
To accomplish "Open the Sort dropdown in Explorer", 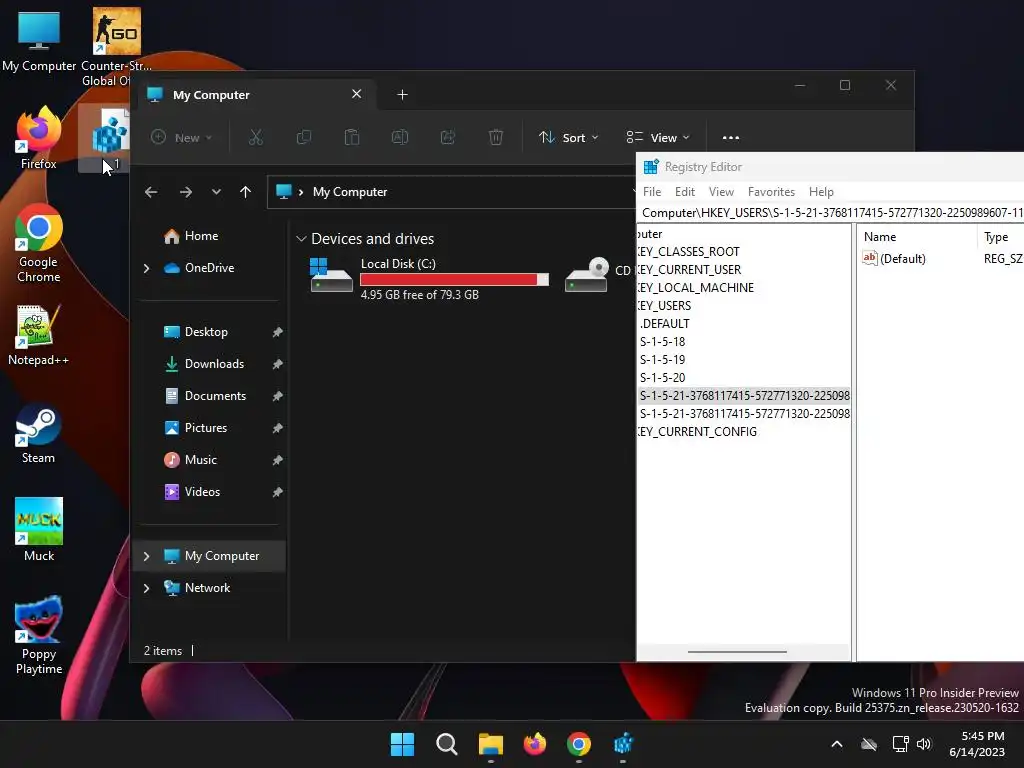I will click(568, 138).
